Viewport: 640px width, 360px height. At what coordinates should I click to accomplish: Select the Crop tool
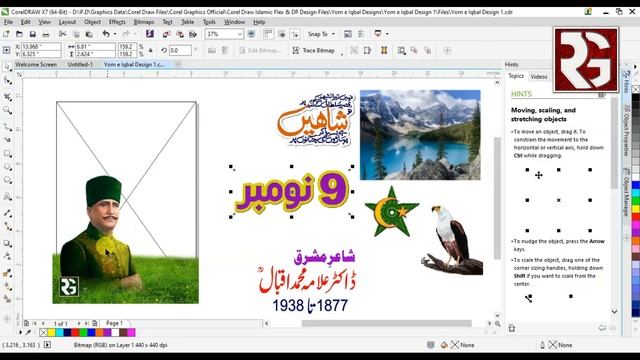7,96
